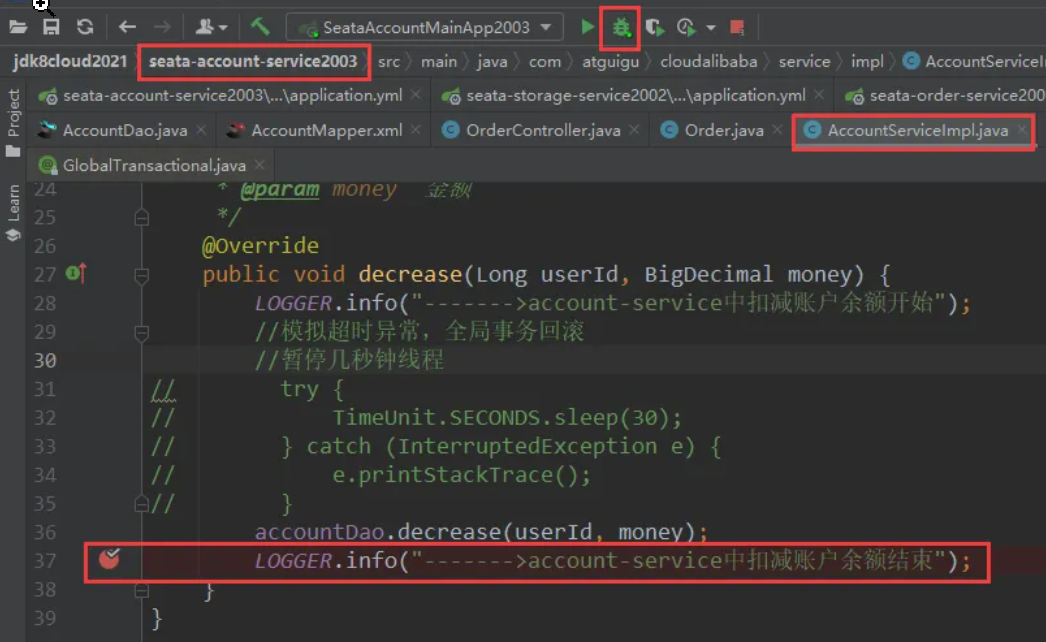Run with coverage icon
The width and height of the screenshot is (1046, 642).
tap(654, 27)
